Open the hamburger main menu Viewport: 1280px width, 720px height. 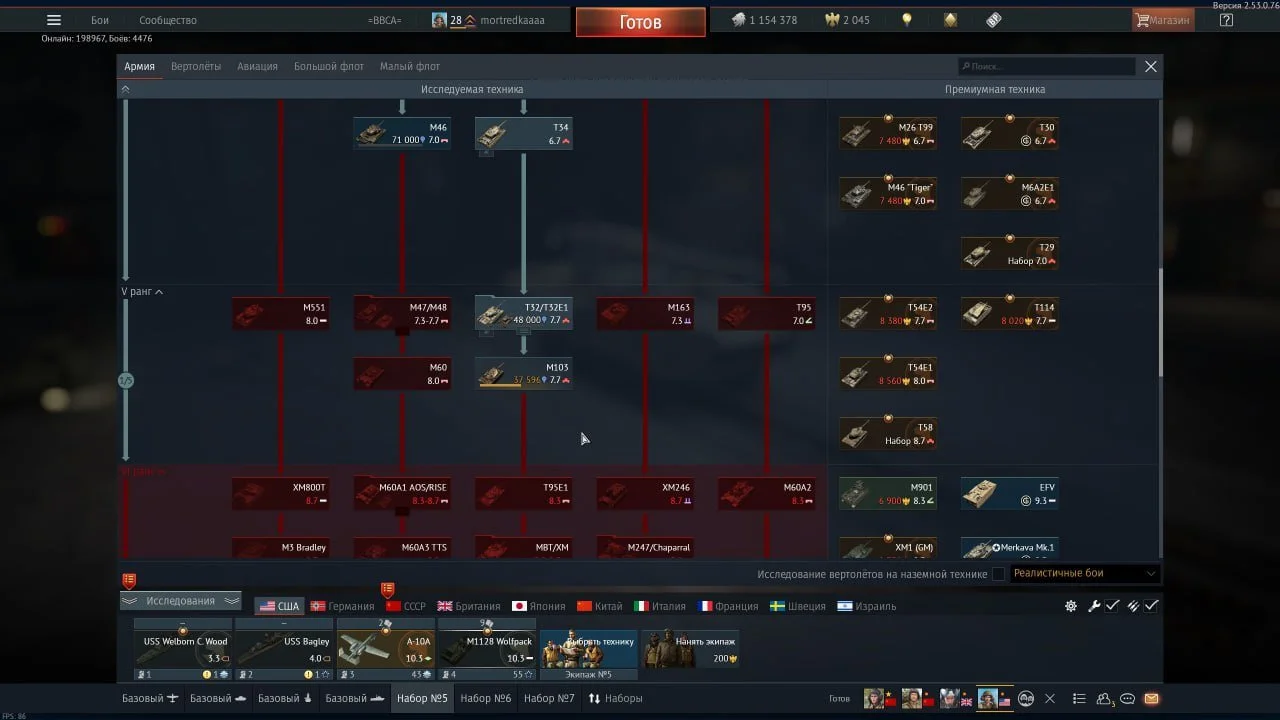[54, 20]
